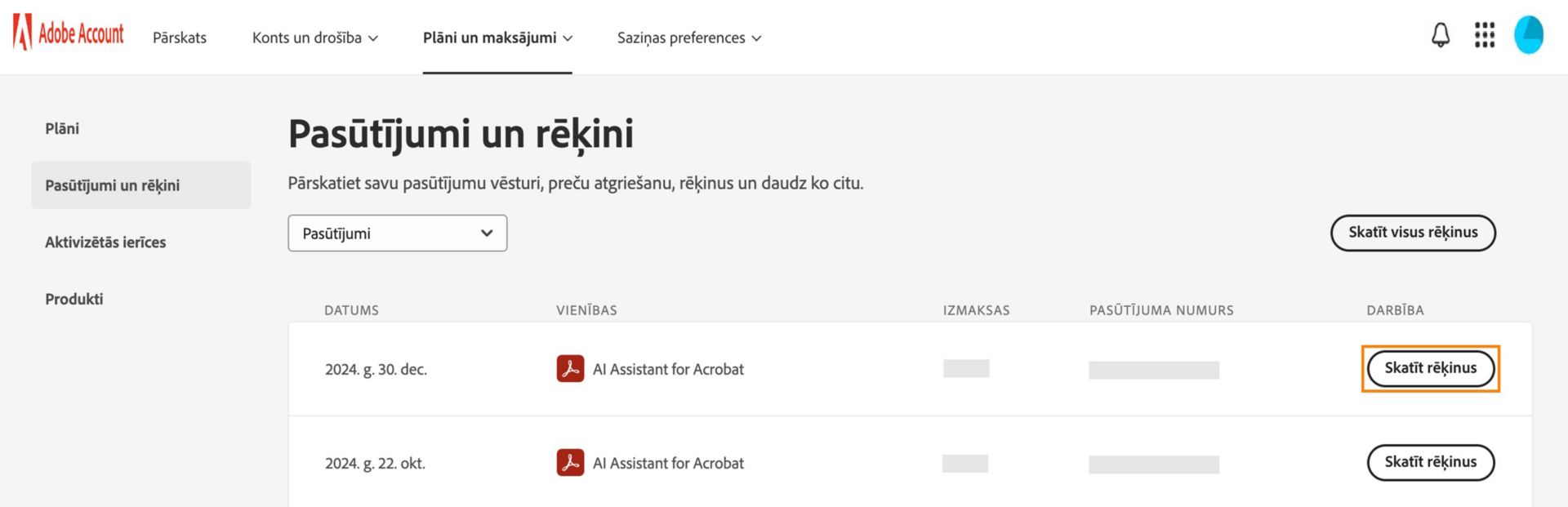Go to the Pārskats tab

click(180, 38)
